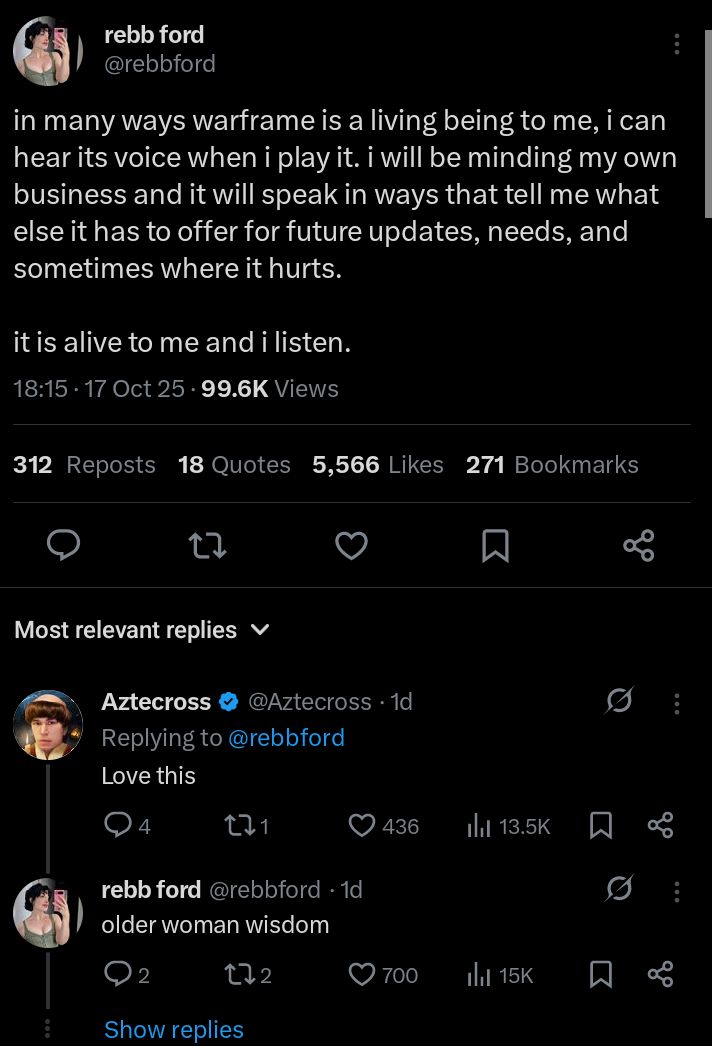The height and width of the screenshot is (1046, 712).
Task: Like the main warframe tweet
Action: (350, 545)
